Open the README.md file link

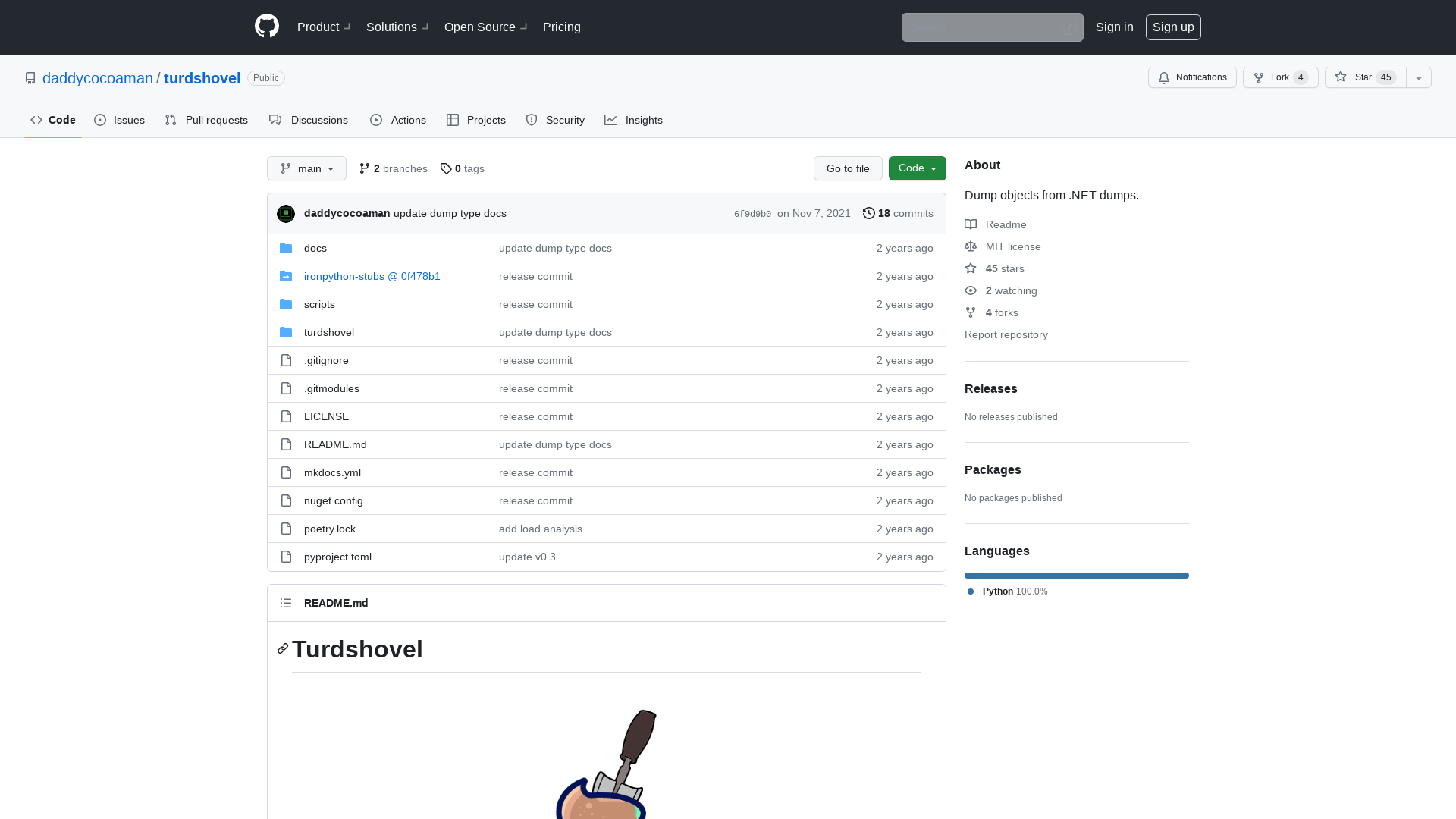tap(335, 444)
